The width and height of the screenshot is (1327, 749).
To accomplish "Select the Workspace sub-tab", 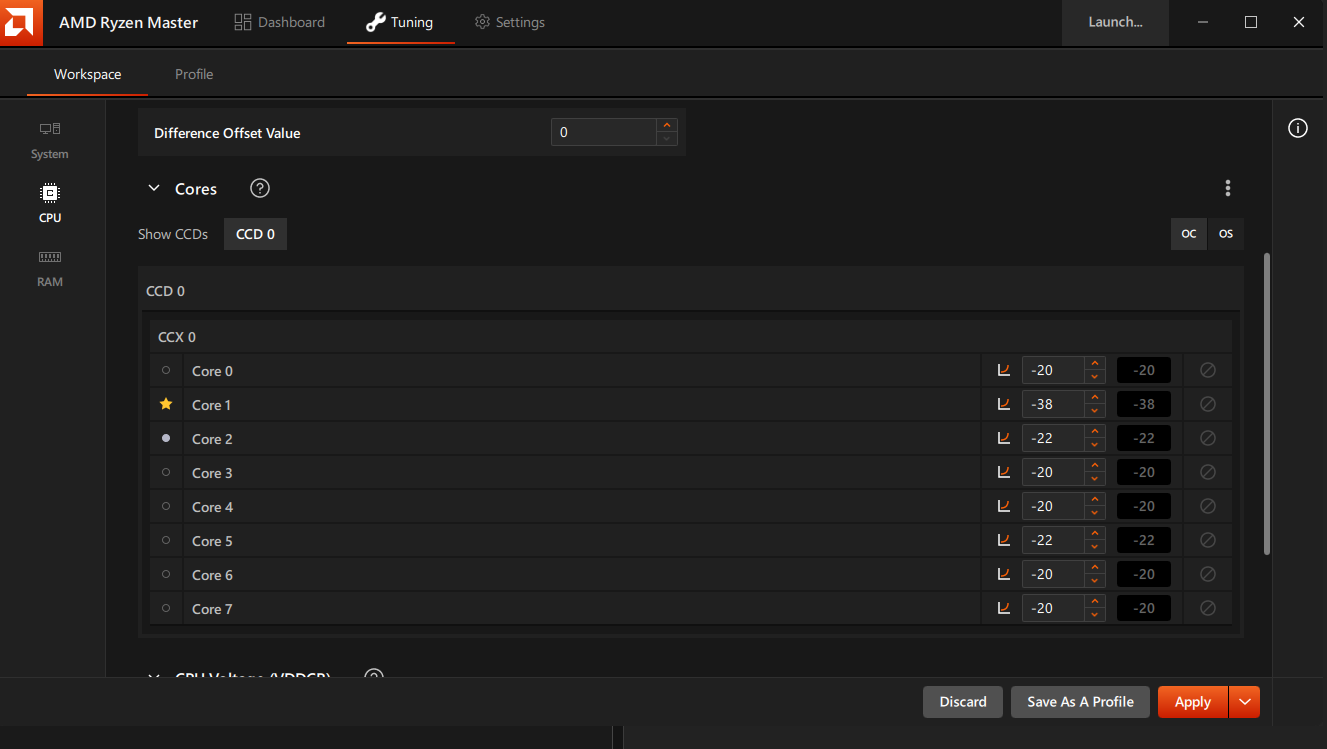I will 88,74.
